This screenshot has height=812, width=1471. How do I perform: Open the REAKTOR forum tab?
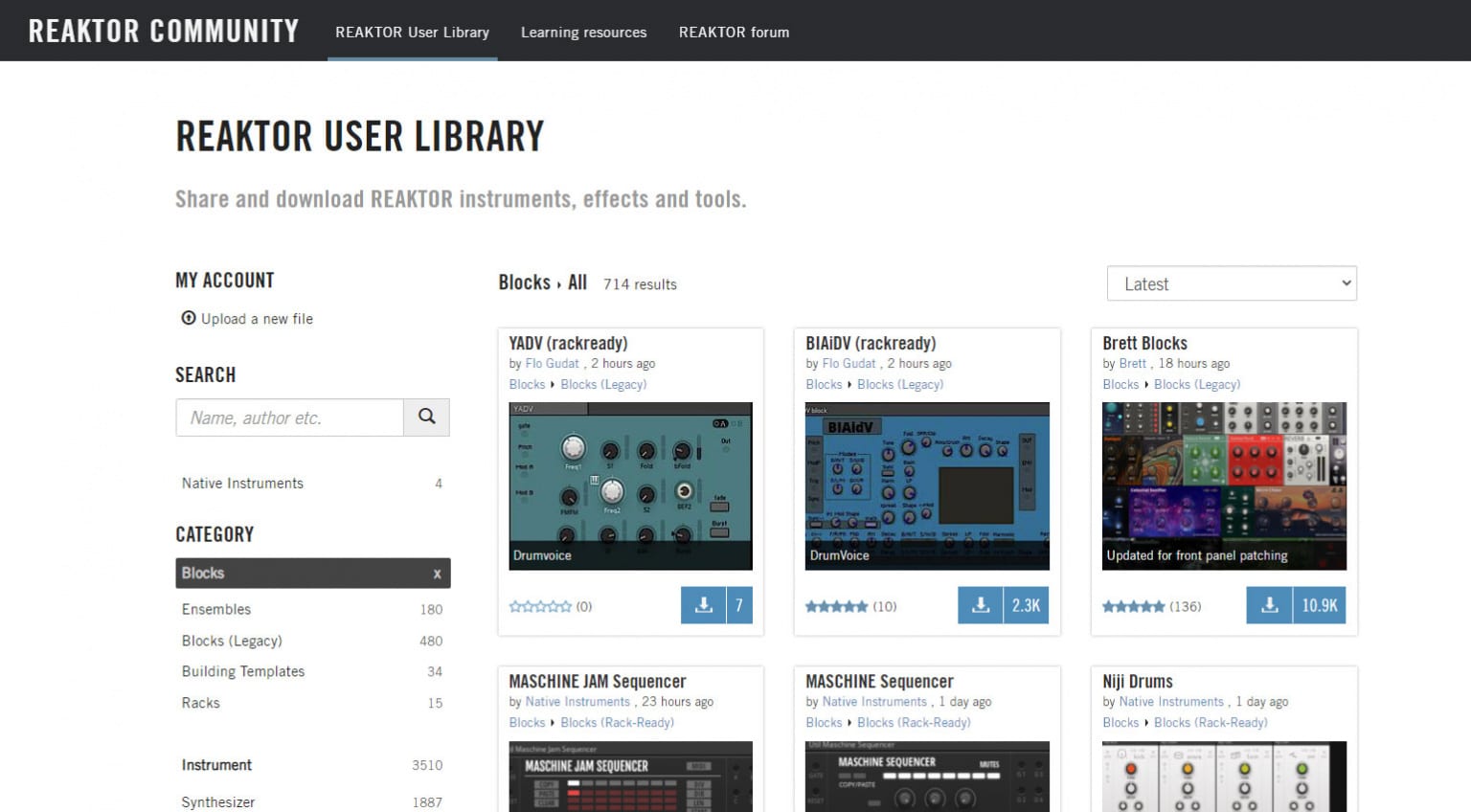coord(734,32)
